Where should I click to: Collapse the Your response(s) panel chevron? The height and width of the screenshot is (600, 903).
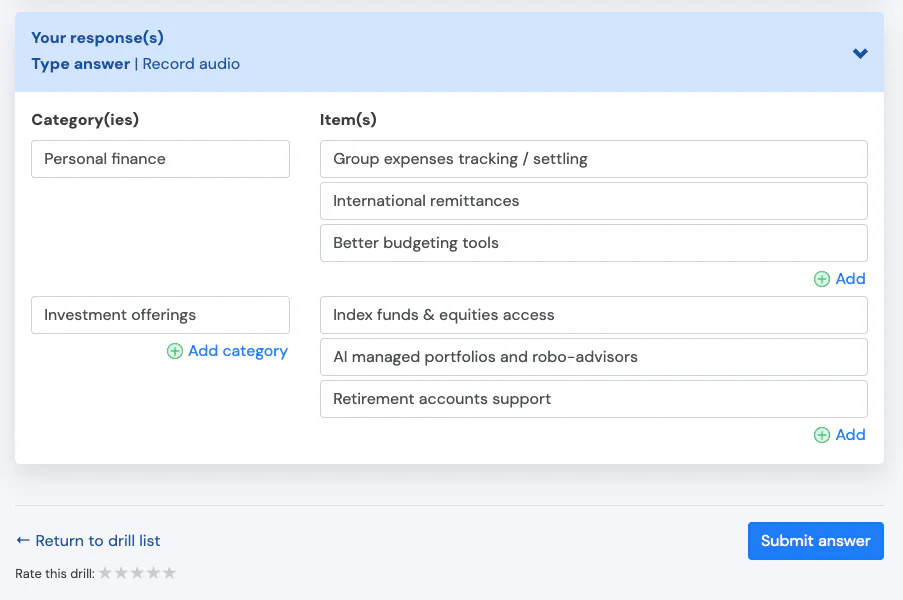point(860,54)
